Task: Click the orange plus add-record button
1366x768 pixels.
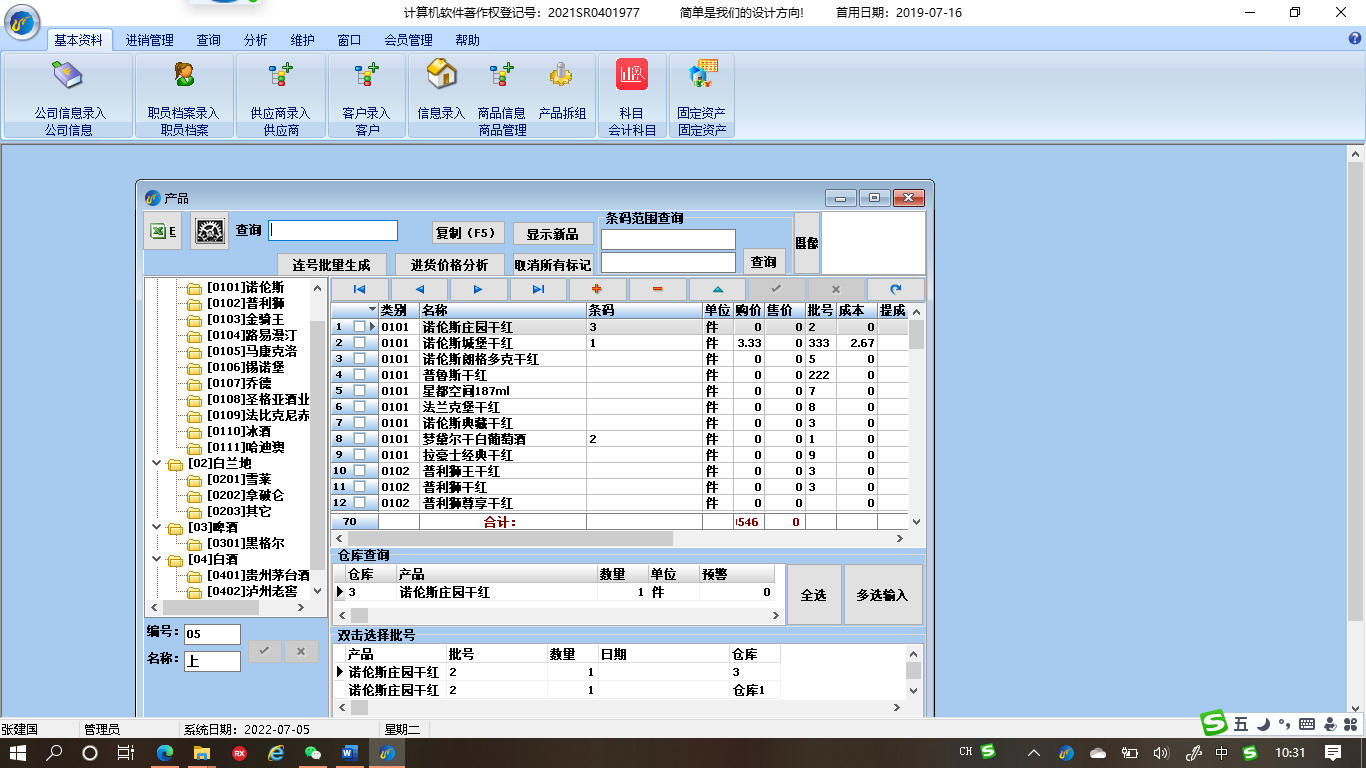Action: [x=597, y=289]
